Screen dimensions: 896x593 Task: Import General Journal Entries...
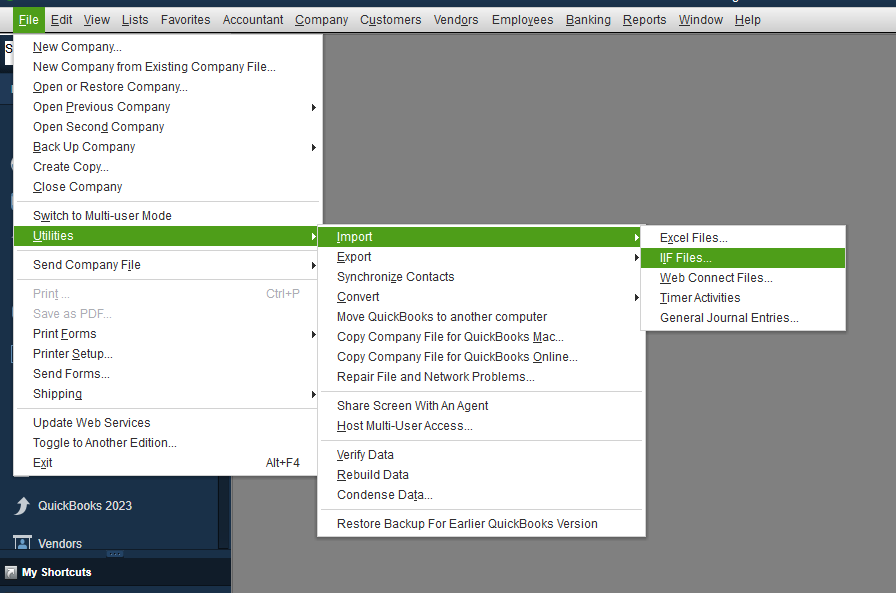click(743, 318)
